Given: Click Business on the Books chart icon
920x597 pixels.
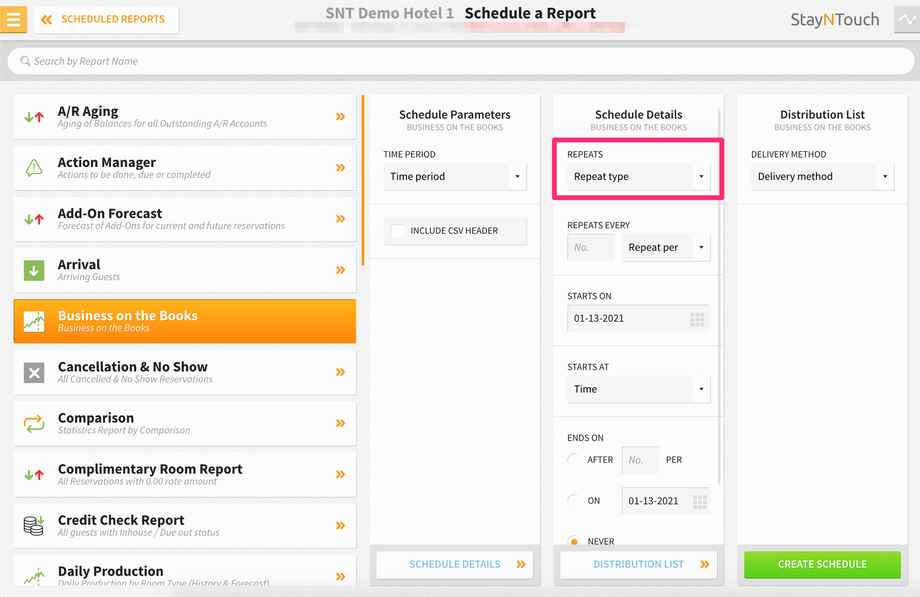Looking at the screenshot, I should 34,322.
